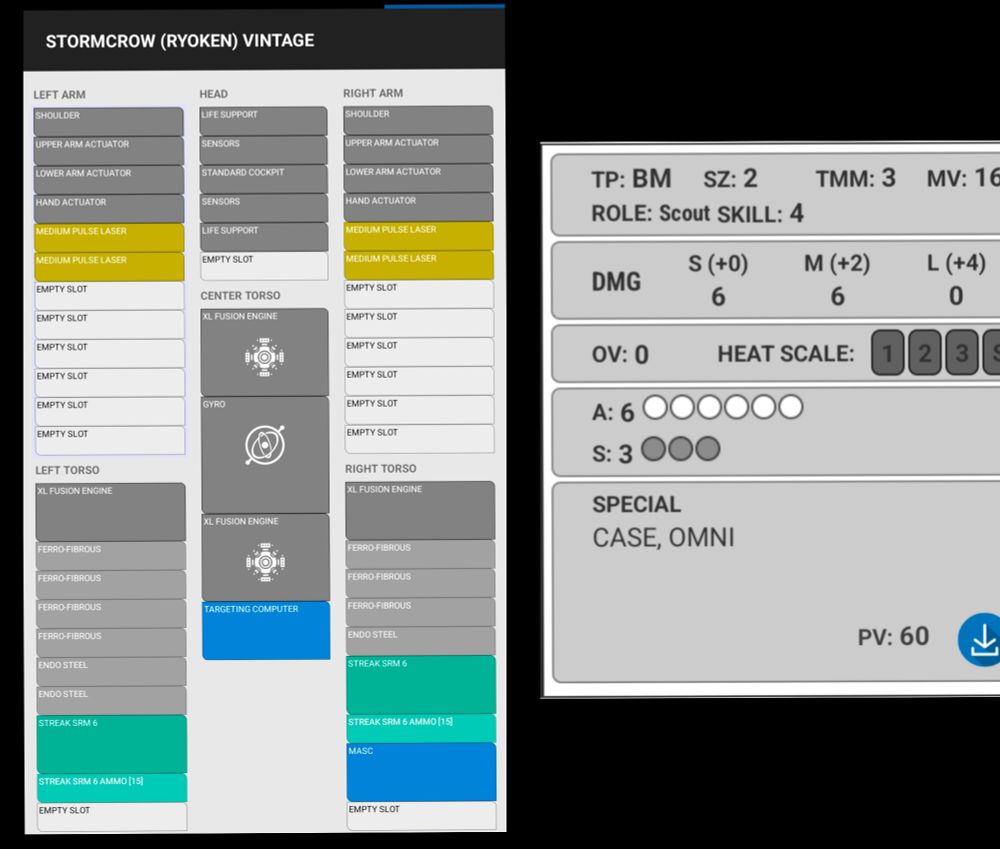Select the Shoulder slot in Left Arm
Viewport: 1000px width, 849px height.
pyautogui.click(x=108, y=122)
